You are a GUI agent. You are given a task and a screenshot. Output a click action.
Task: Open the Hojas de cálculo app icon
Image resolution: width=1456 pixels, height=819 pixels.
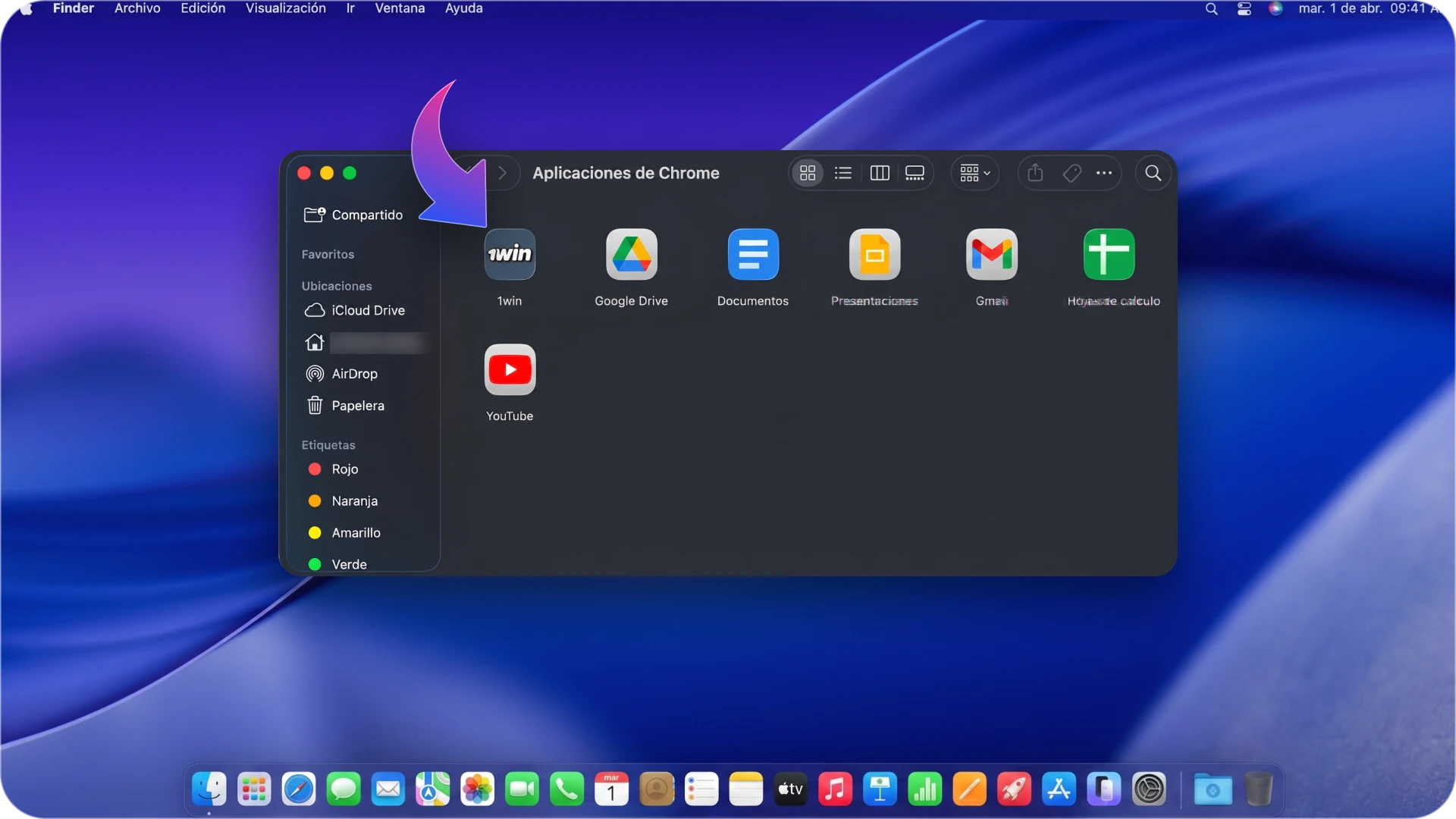click(1109, 254)
